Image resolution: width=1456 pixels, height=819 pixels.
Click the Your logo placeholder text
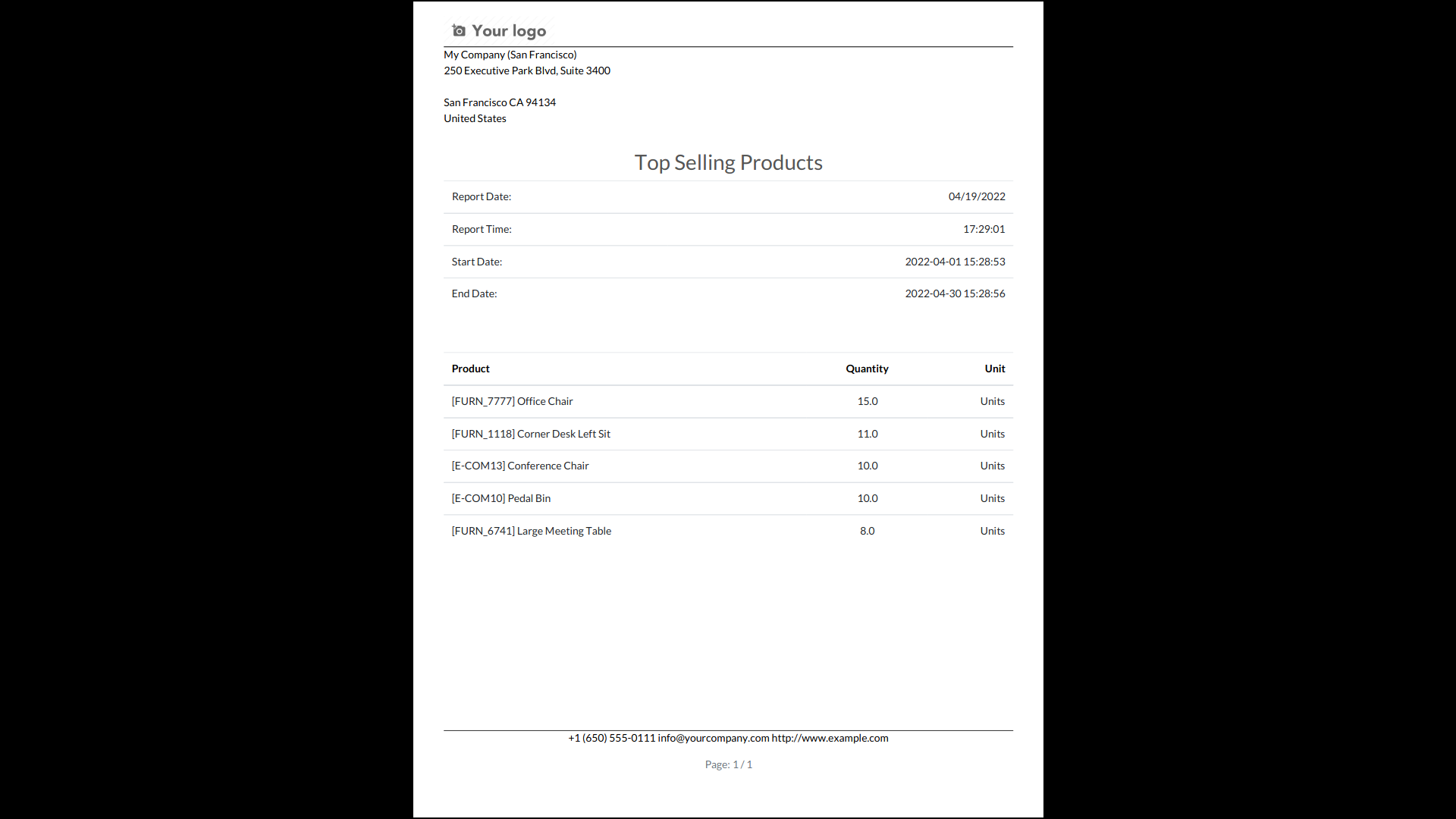pyautogui.click(x=509, y=31)
